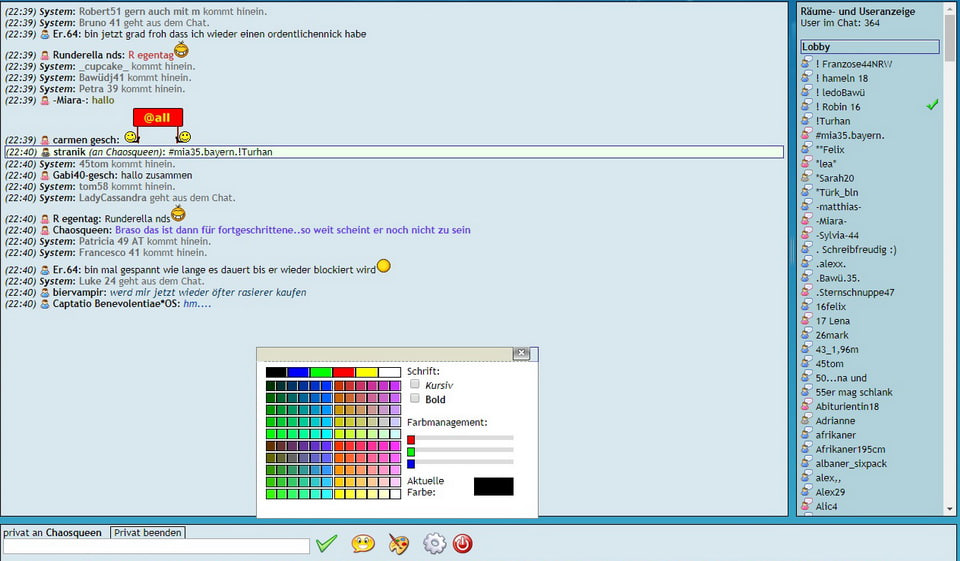
Task: Click user icon next to !Turhan
Action: pos(806,121)
